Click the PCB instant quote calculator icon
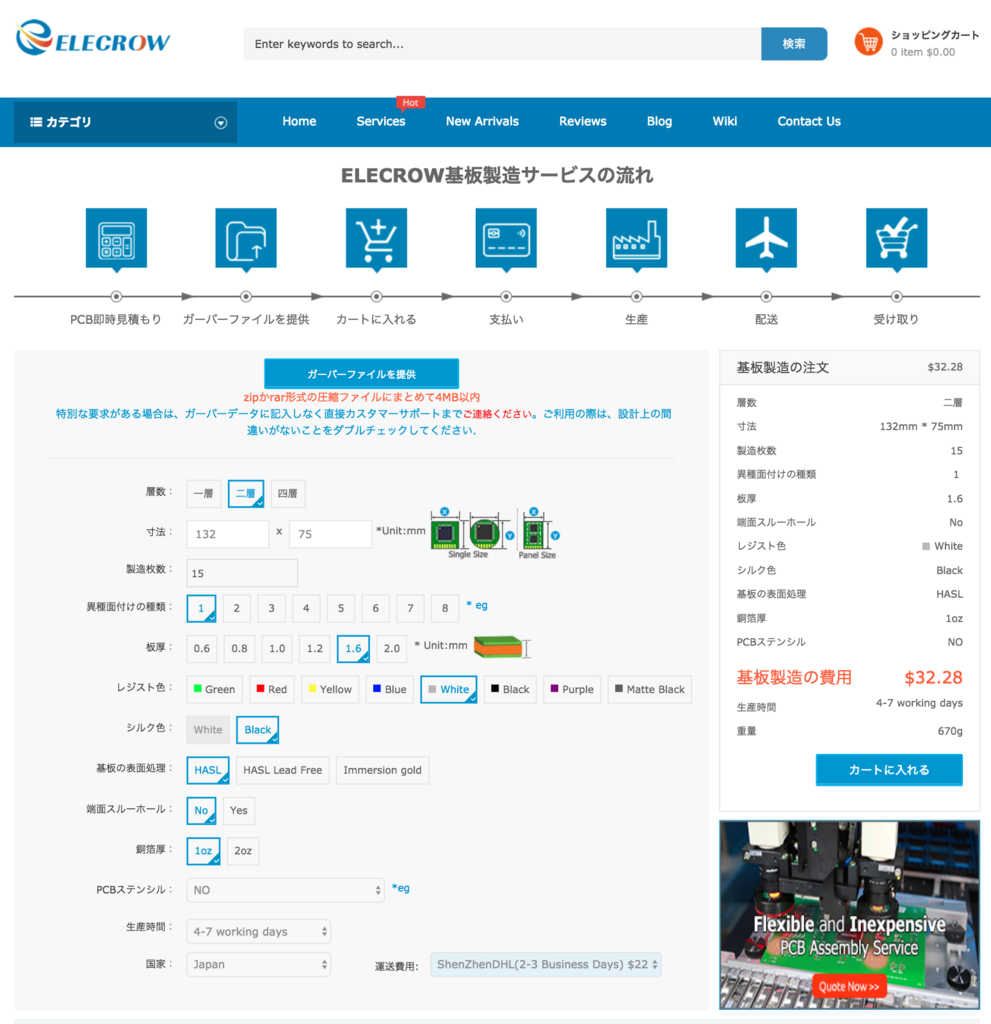The height and width of the screenshot is (1024, 991). tap(116, 238)
